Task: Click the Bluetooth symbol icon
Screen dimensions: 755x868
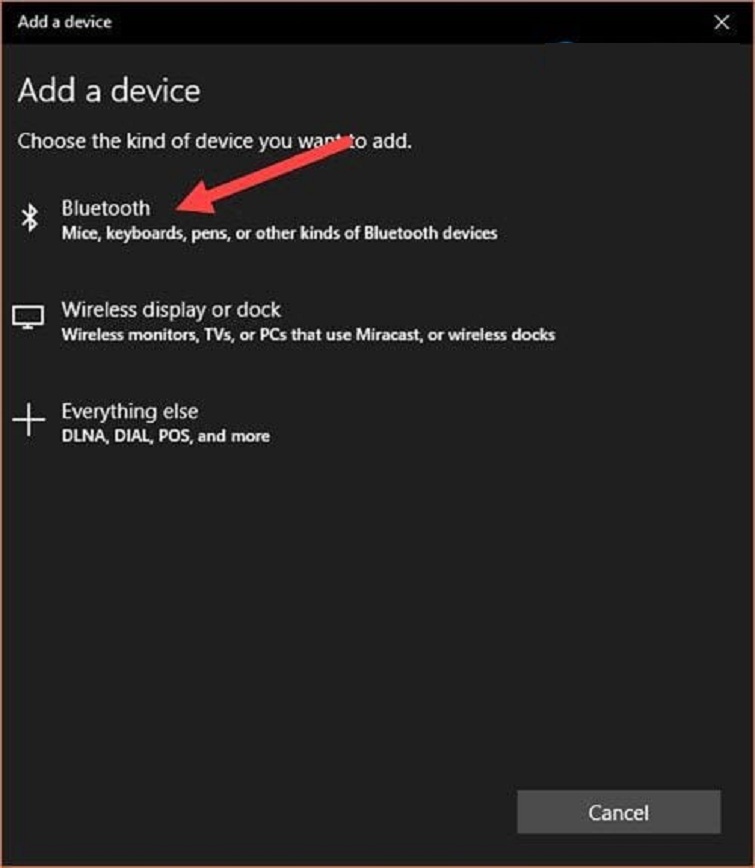Action: click(29, 217)
